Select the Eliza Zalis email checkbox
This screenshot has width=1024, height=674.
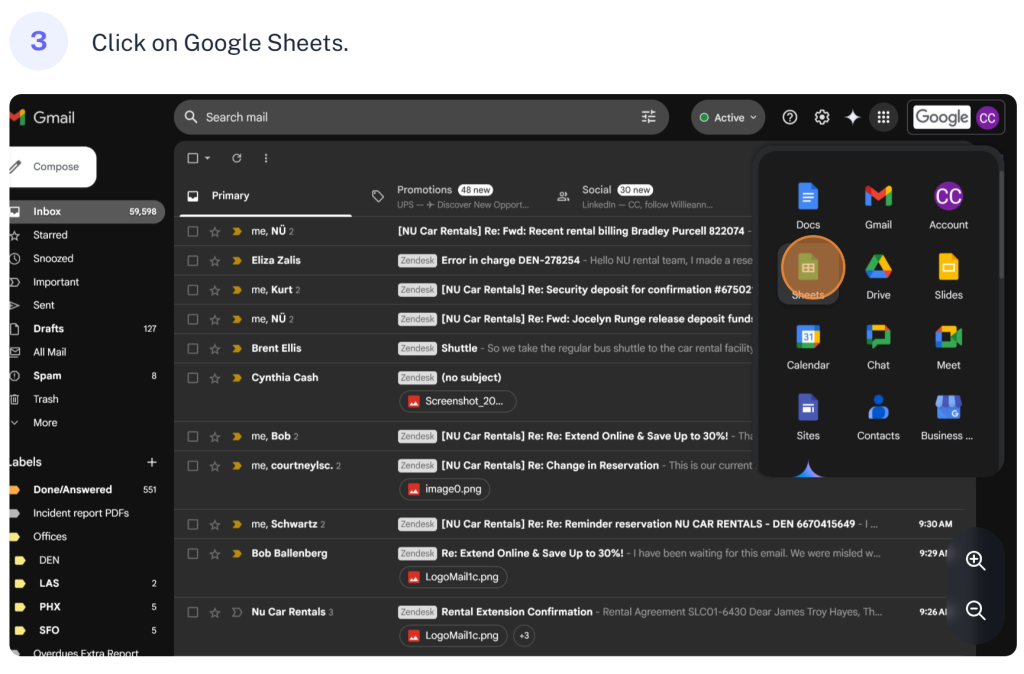click(x=193, y=260)
